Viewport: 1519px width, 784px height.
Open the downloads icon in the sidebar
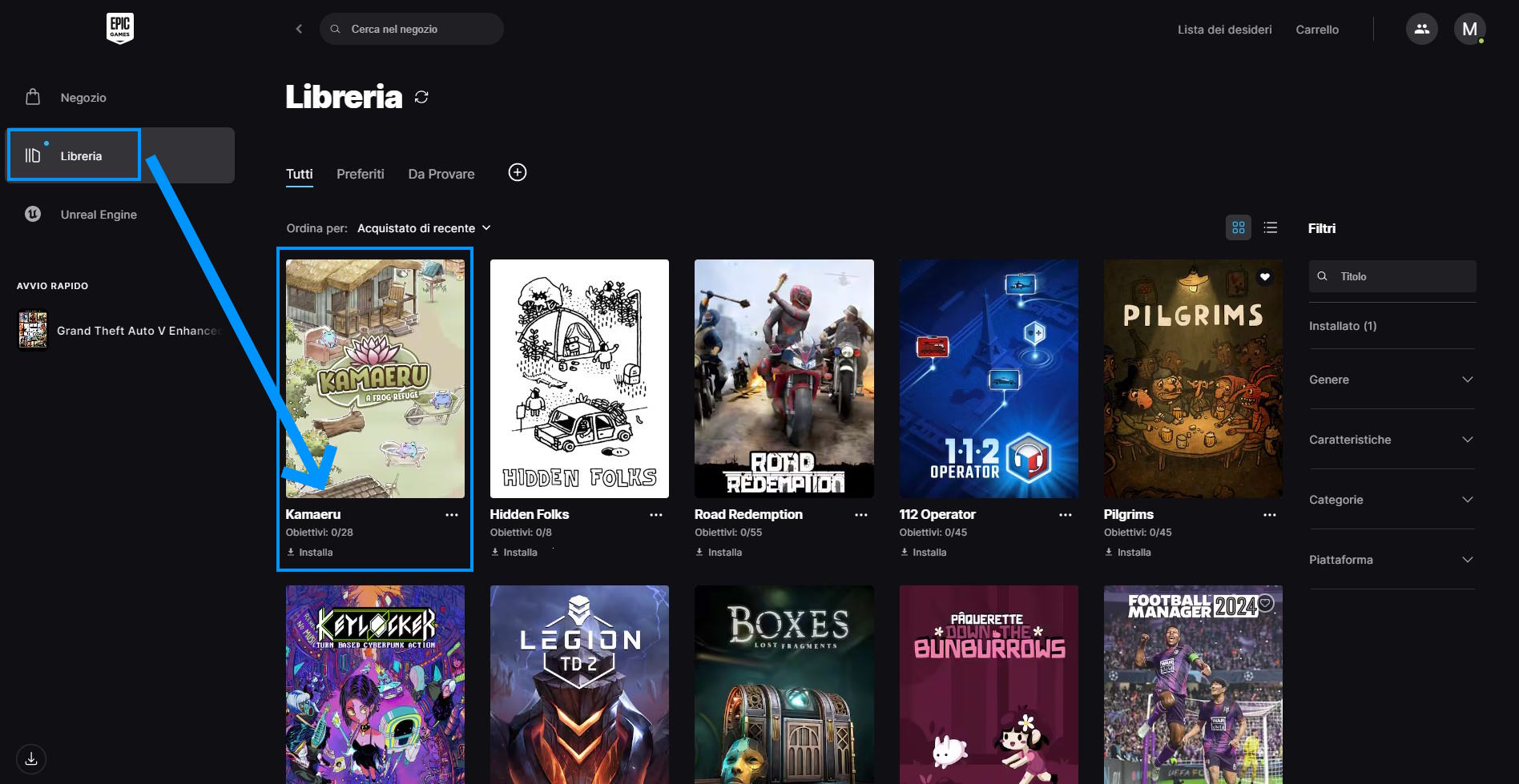click(31, 758)
